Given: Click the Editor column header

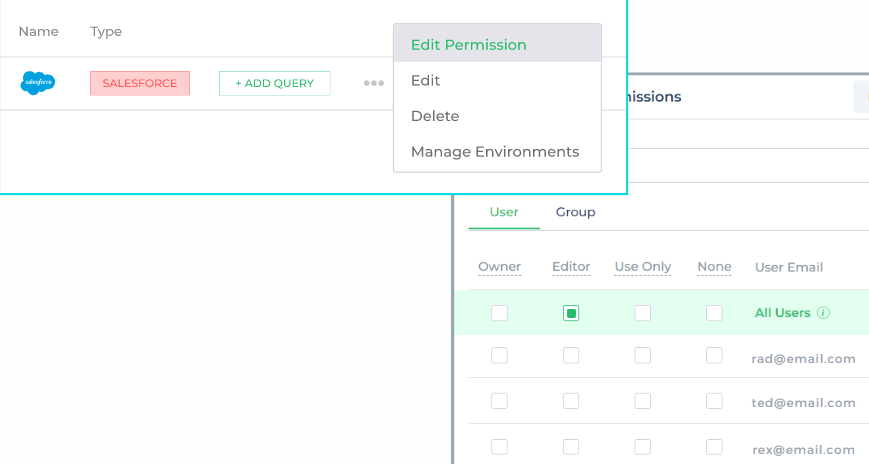Looking at the screenshot, I should pos(571,267).
